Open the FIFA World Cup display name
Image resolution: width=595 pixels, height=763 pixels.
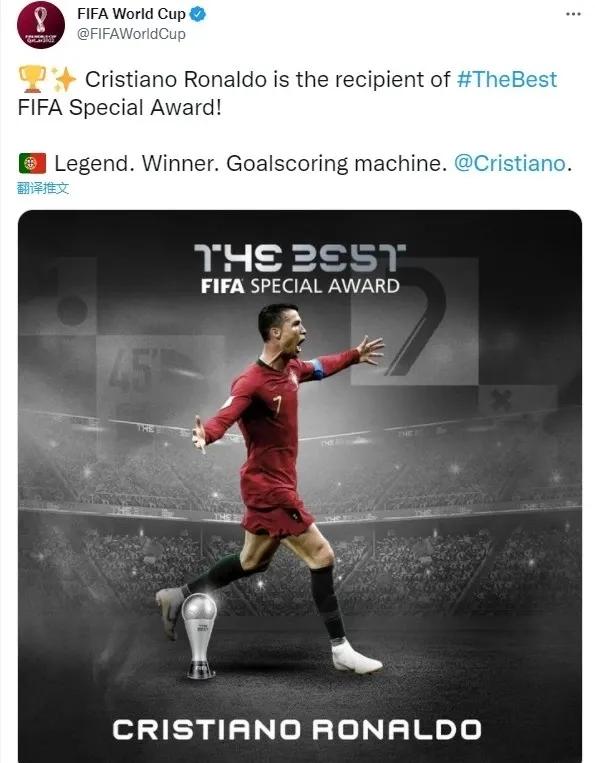(131, 14)
